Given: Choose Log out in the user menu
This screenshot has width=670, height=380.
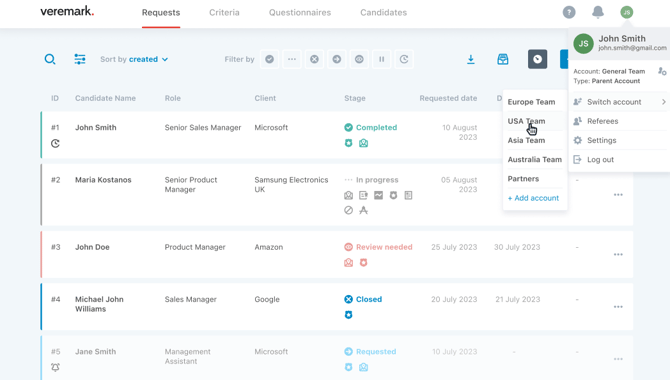Looking at the screenshot, I should coord(620,159).
